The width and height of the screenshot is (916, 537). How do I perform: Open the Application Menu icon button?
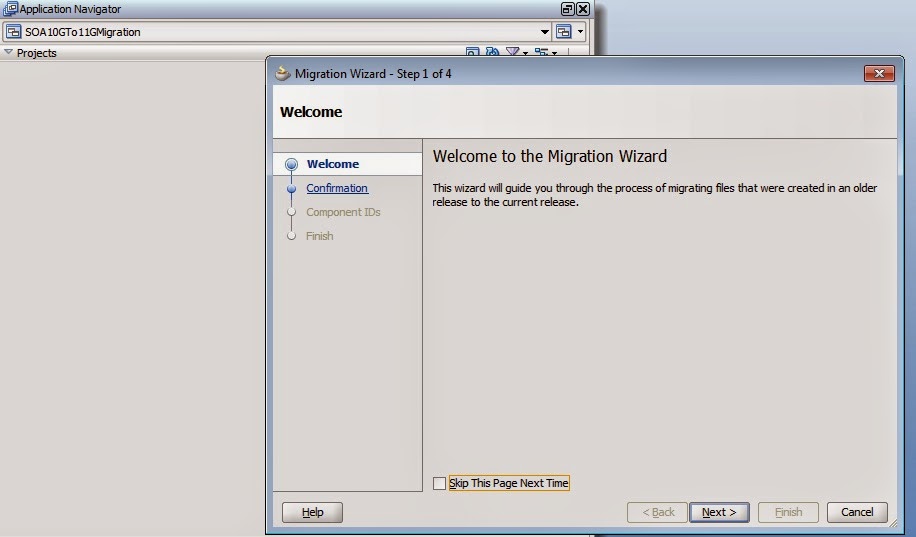tap(570, 32)
